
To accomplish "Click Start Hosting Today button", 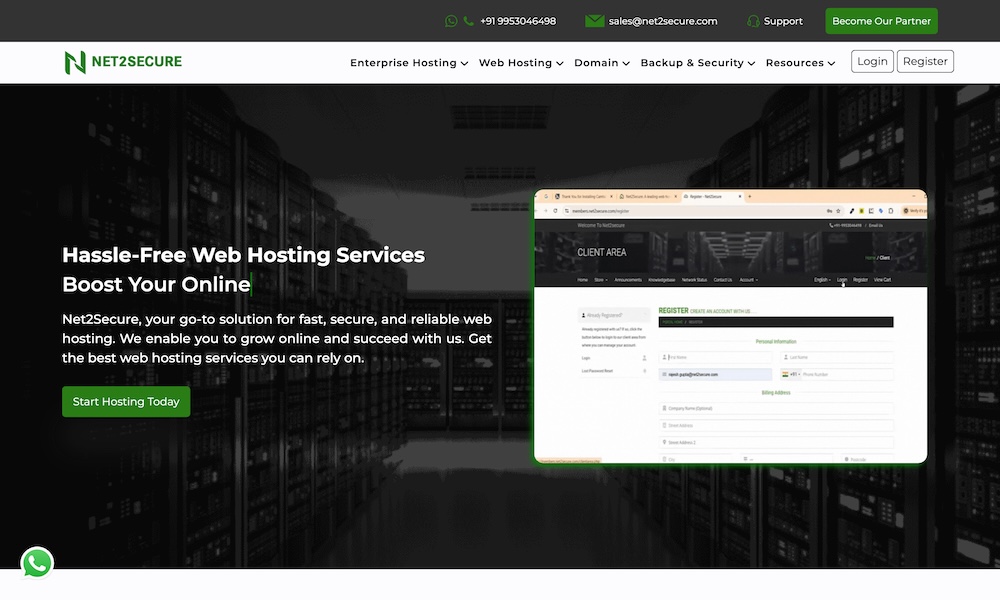I will 126,402.
